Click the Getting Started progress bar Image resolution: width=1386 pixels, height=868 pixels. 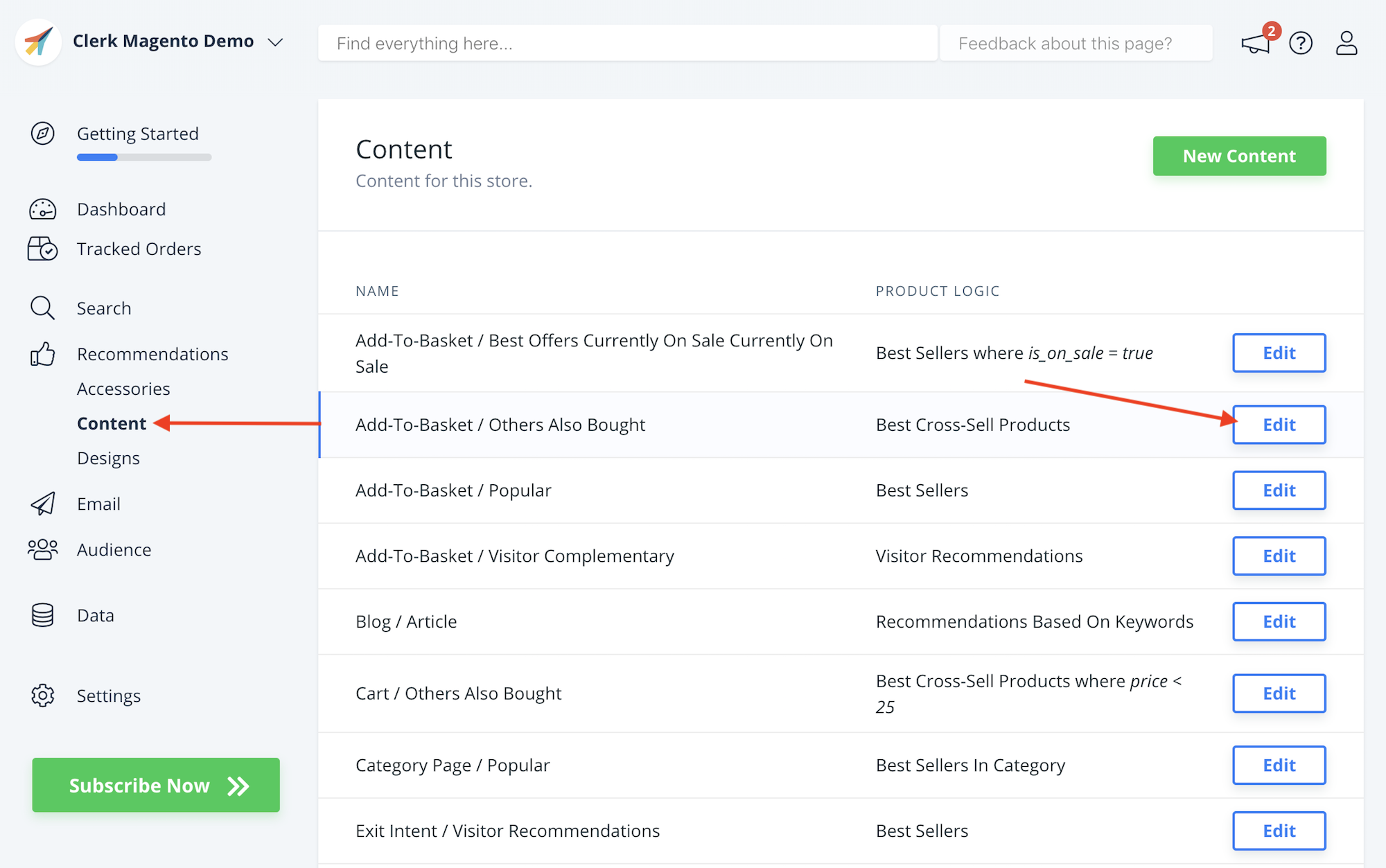coord(144,157)
